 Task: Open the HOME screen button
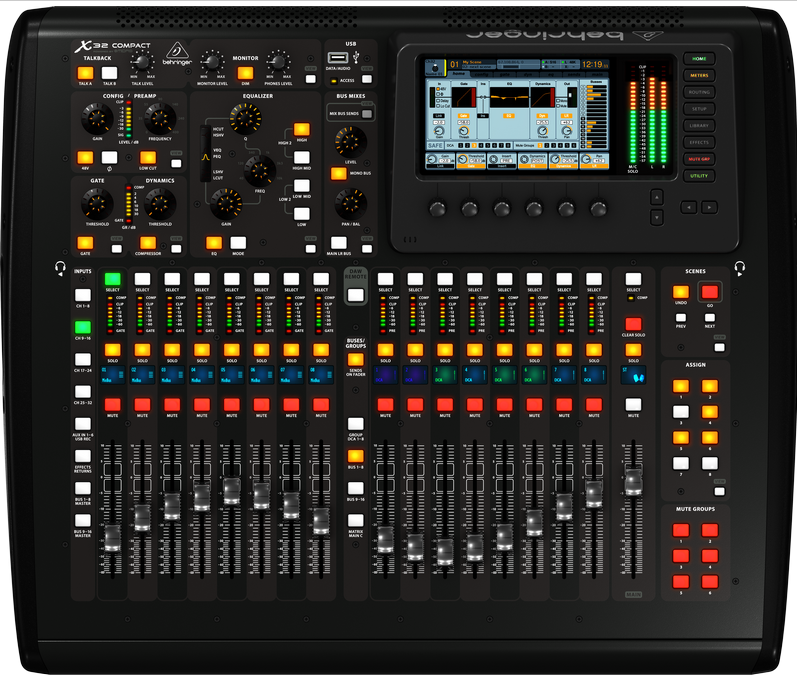(x=699, y=58)
